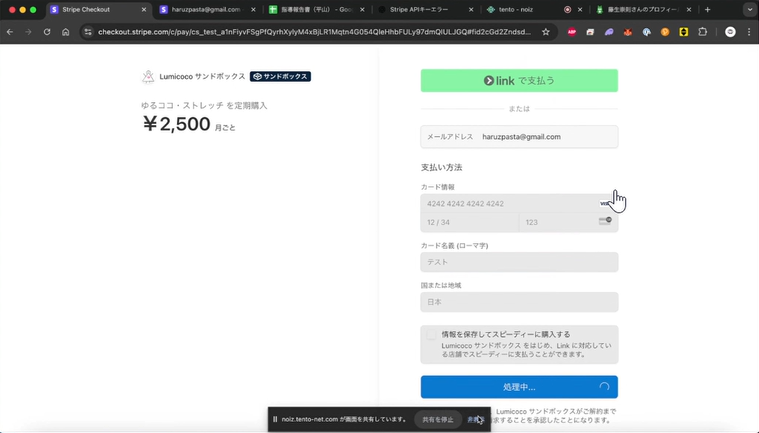
Task: Click the 支払い方法 heading
Action: 441,167
